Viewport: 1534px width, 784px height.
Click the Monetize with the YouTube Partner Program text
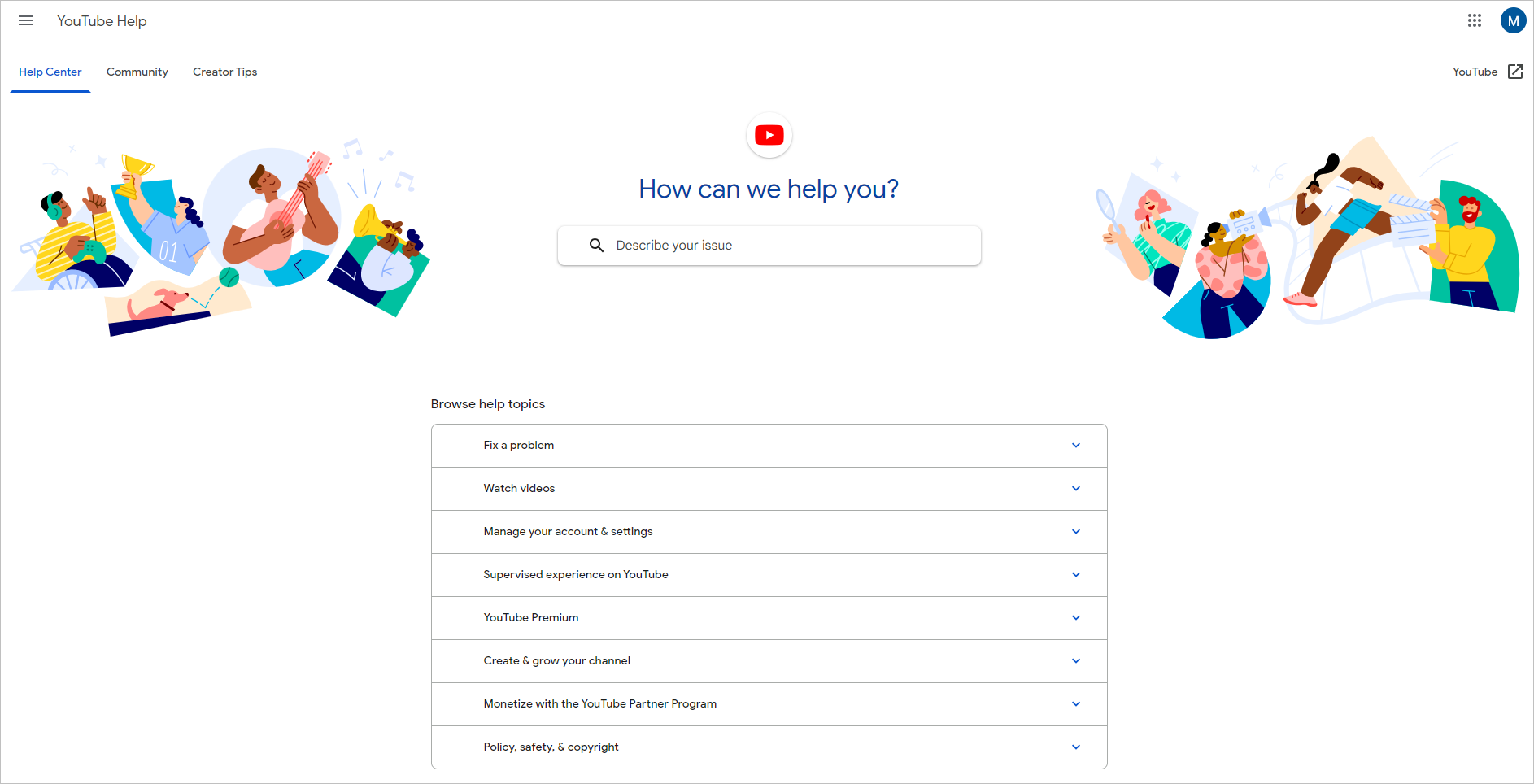600,704
